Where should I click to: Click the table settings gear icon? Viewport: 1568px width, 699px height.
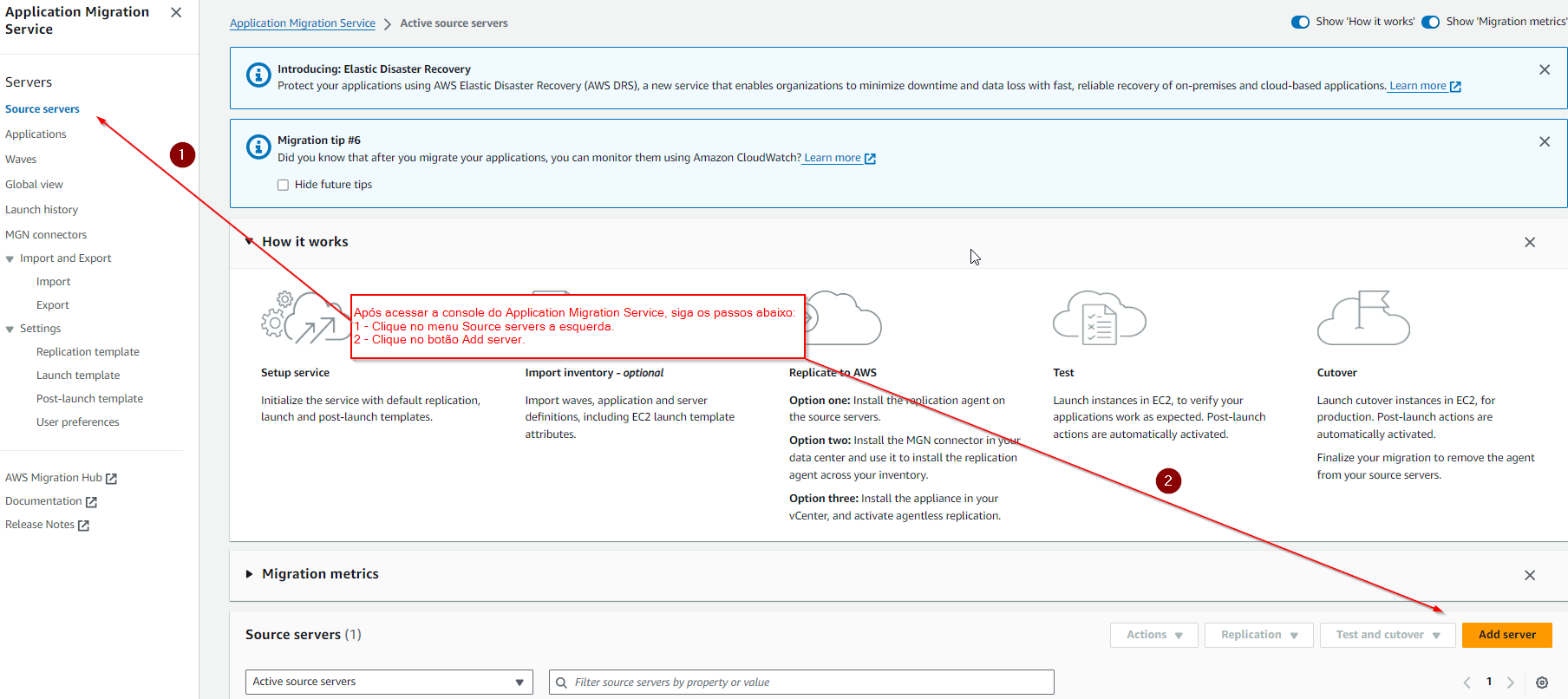tap(1541, 683)
